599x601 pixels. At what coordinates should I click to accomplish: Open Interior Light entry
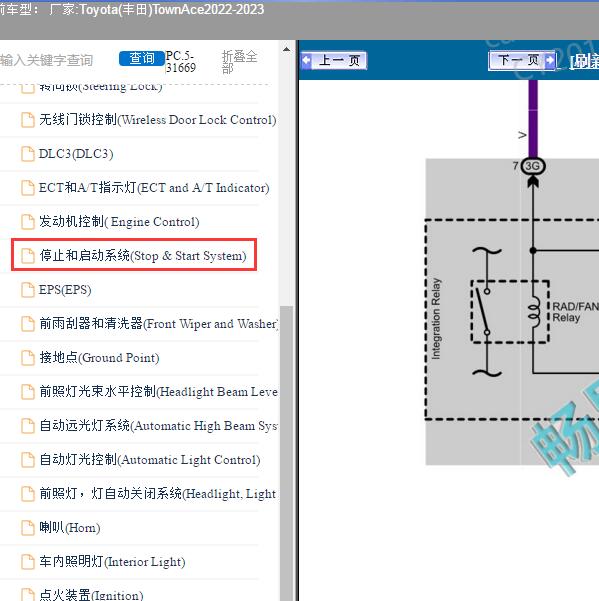pyautogui.click(x=112, y=562)
